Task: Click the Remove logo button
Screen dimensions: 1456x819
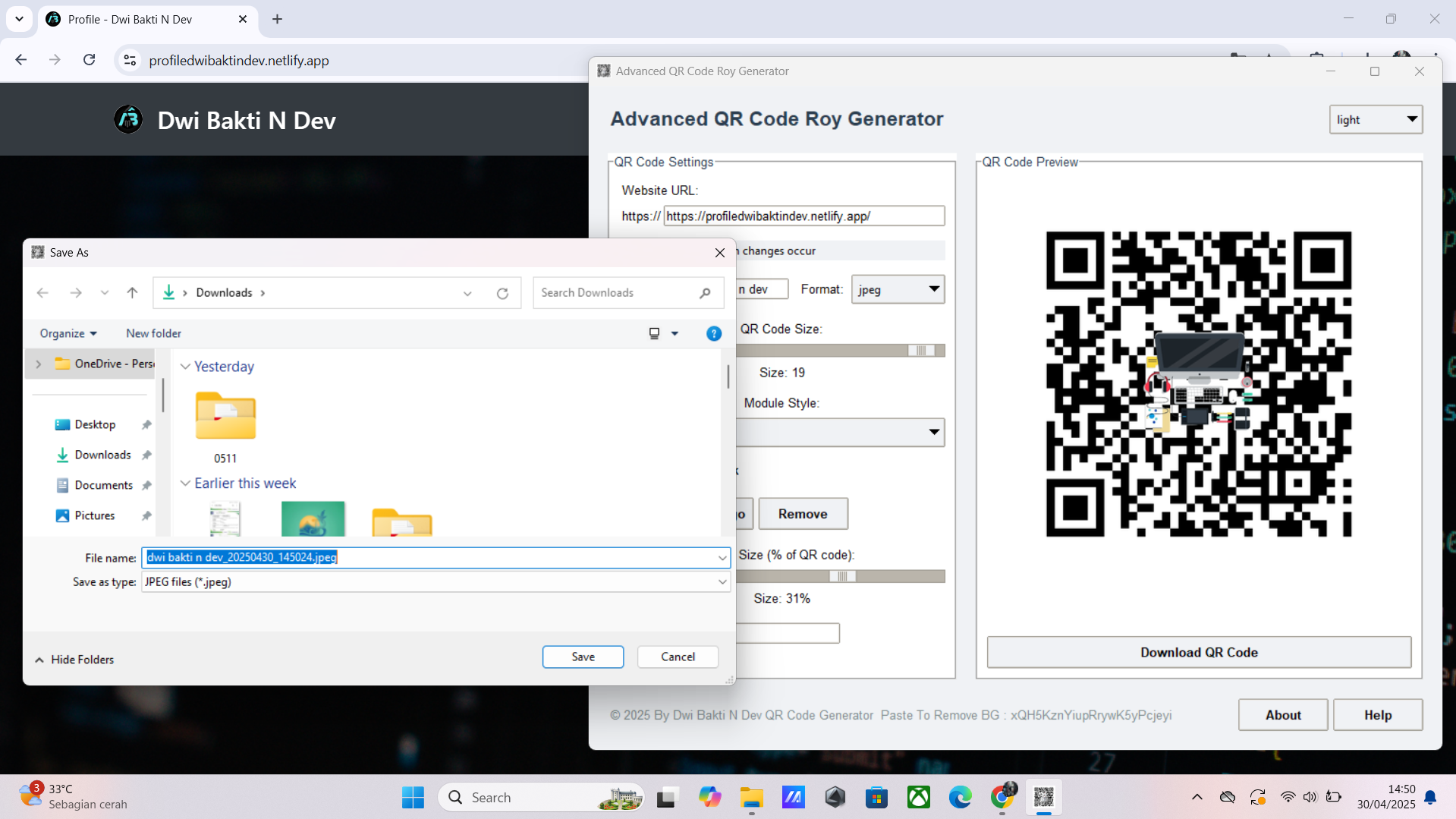Action: (x=803, y=514)
